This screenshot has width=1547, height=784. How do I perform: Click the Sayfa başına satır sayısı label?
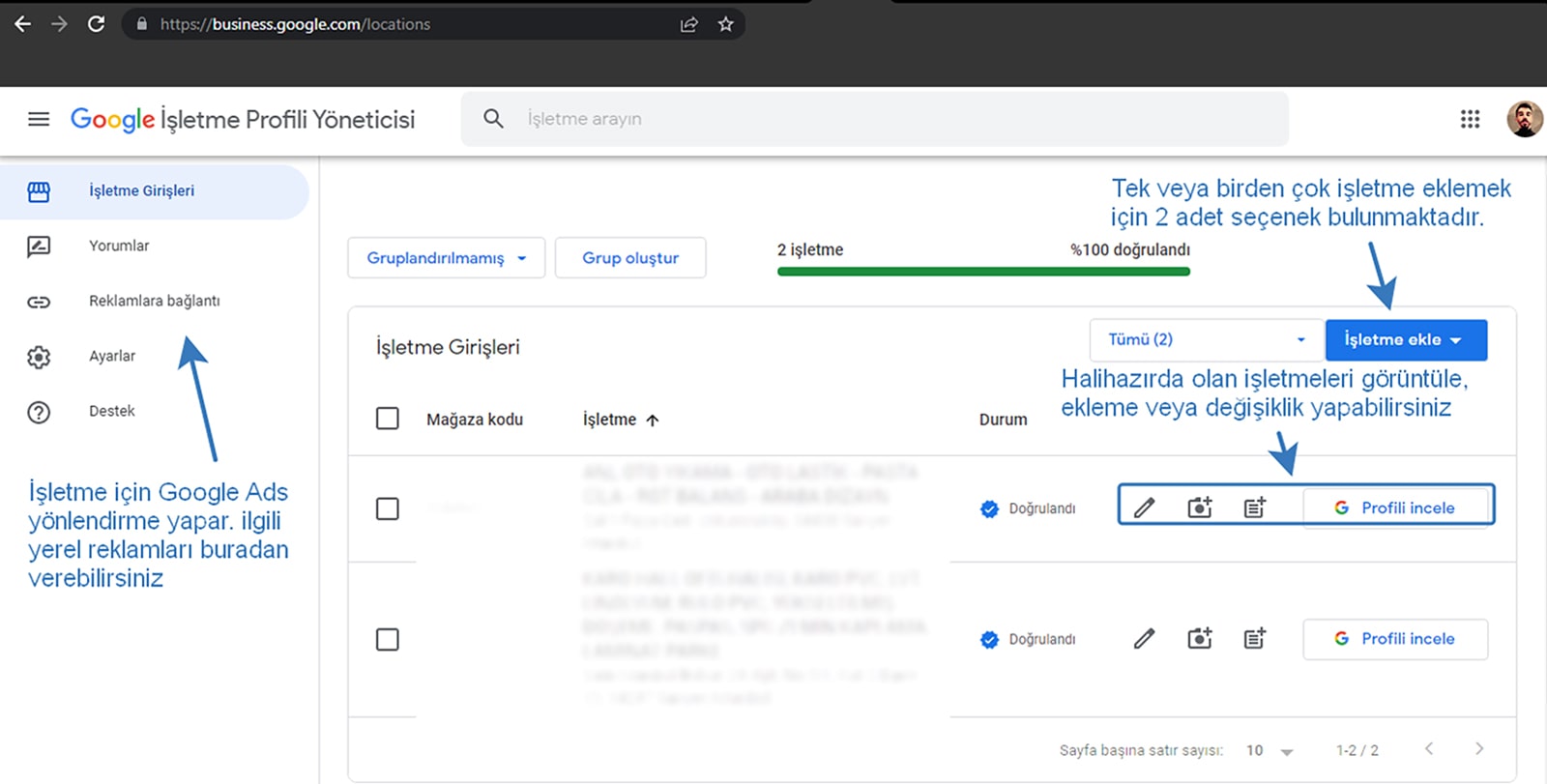1141,750
